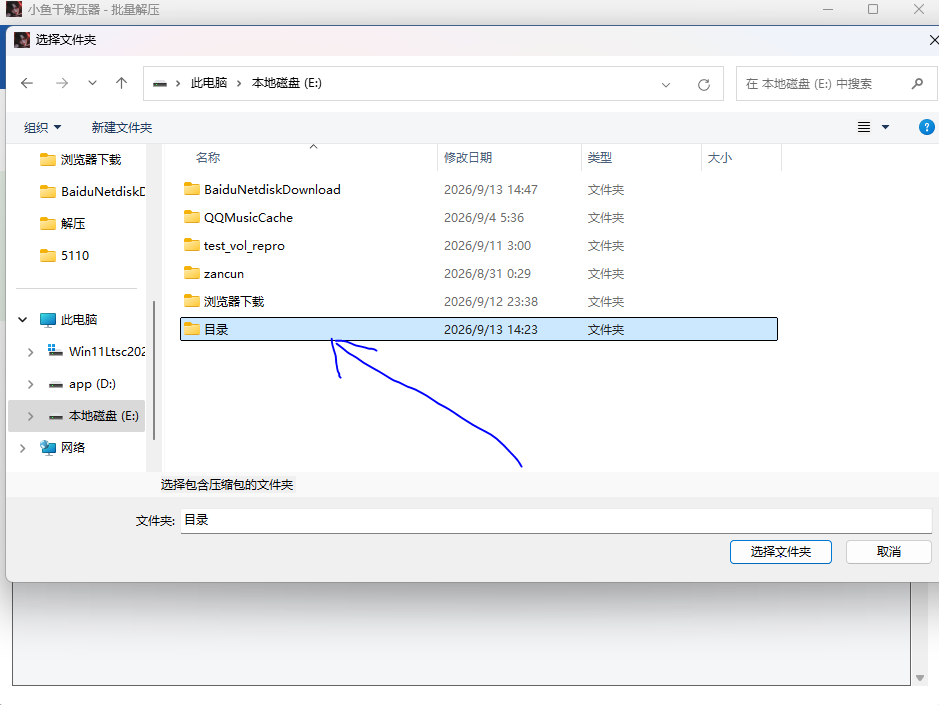This screenshot has height=705, width=939.
Task: Close the 选择文件夹 dialog
Action: 933,40
